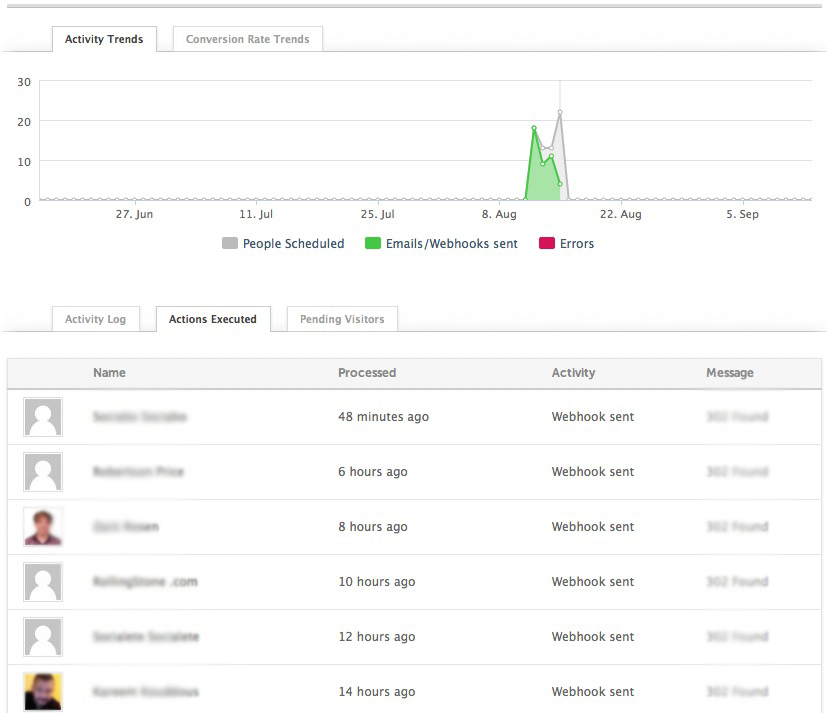The width and height of the screenshot is (833, 713).
Task: Sort by the Processed column header
Action: tap(367, 373)
